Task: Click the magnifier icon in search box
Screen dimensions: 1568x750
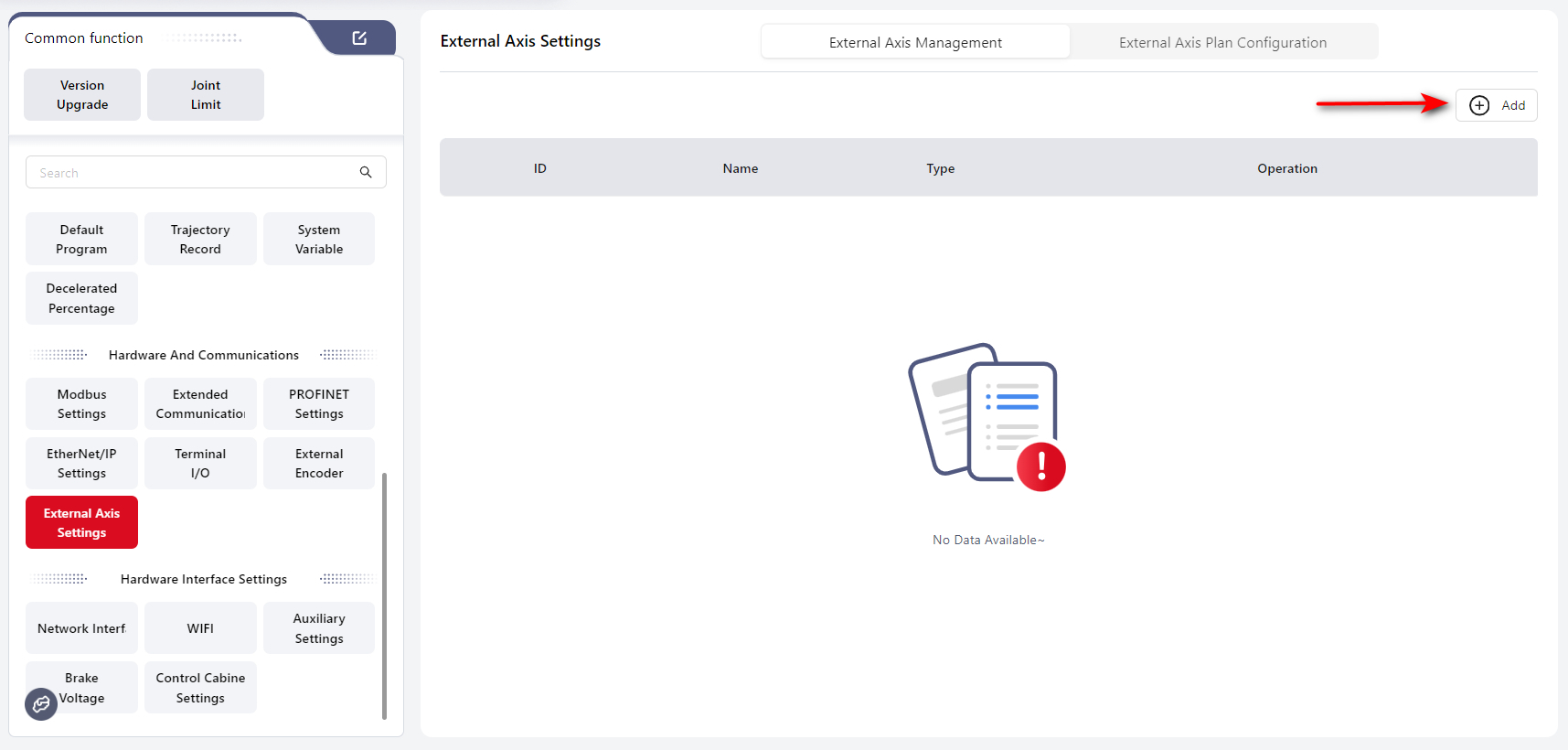Action: tap(366, 172)
